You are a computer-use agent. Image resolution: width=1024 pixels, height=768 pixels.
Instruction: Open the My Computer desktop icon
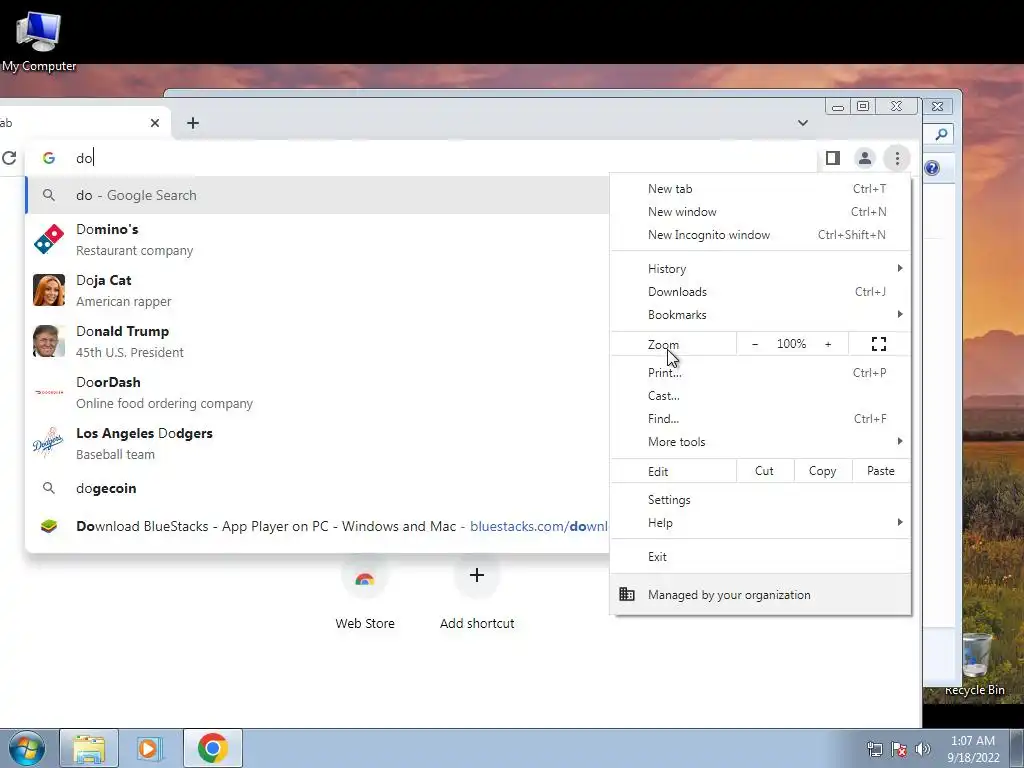[x=39, y=40]
